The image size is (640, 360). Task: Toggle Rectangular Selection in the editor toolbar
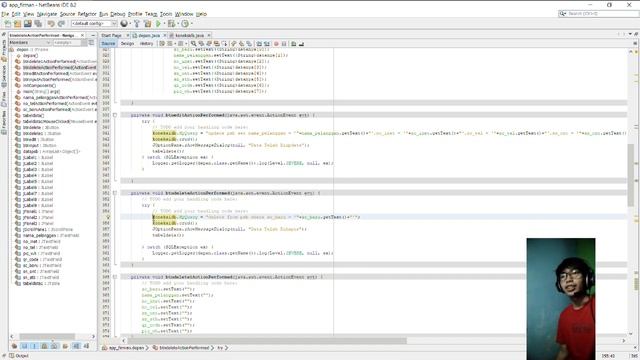click(224, 44)
